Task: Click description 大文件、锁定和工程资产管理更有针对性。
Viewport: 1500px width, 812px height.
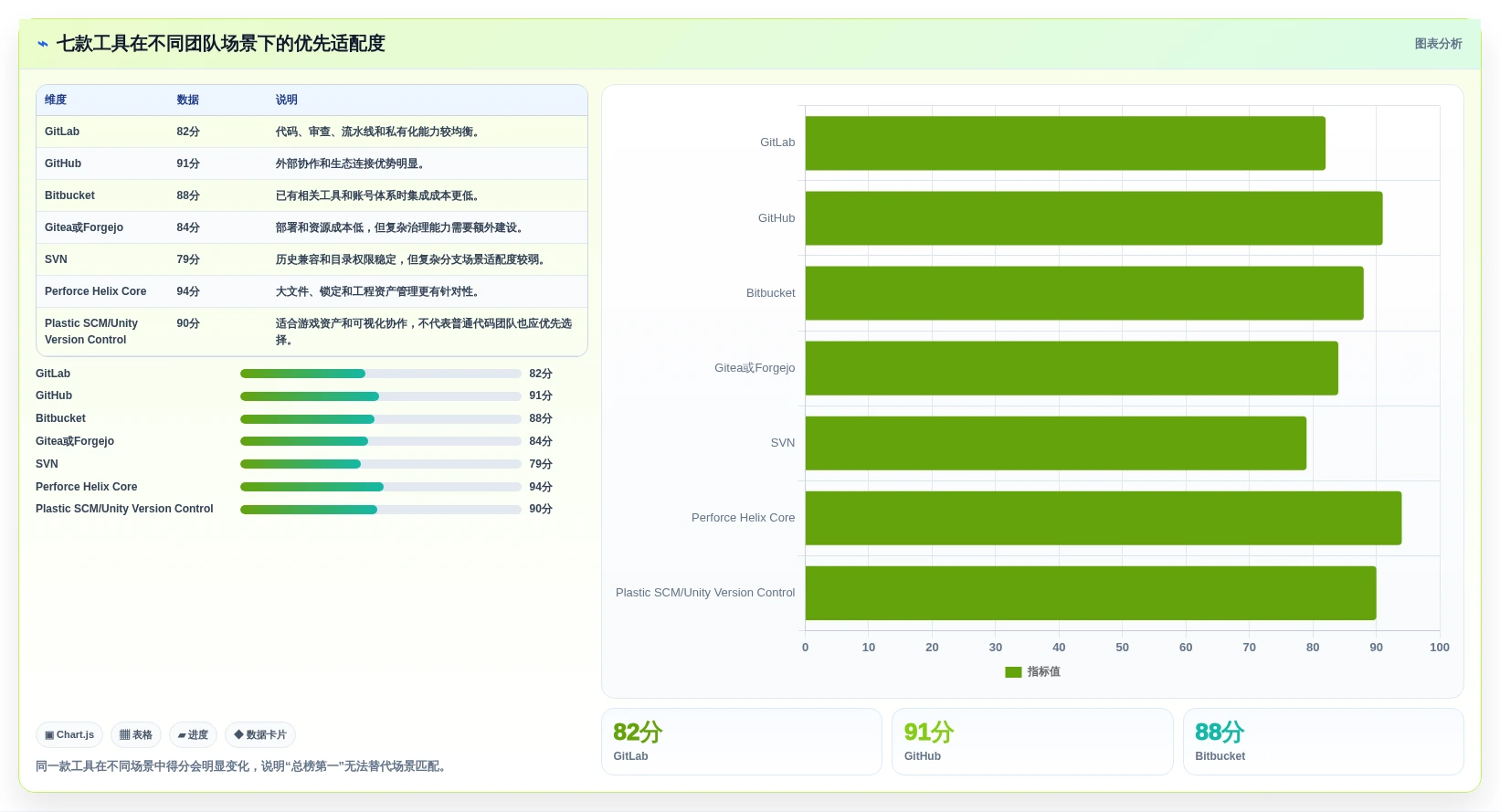Action: click(x=380, y=291)
